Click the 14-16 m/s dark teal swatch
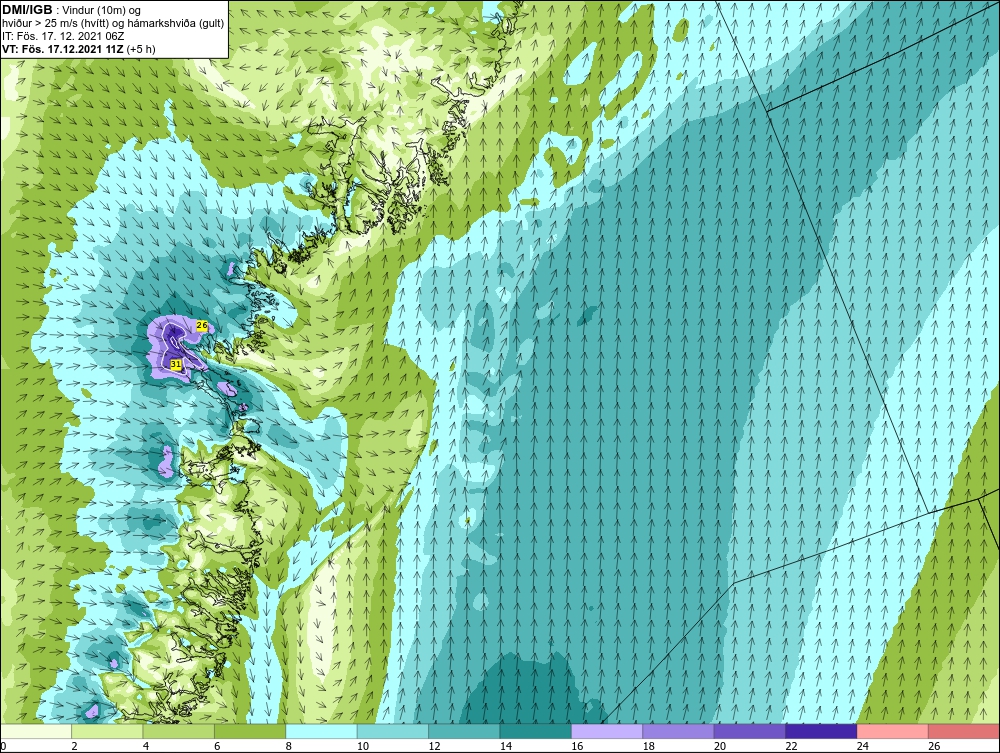Screen dimensions: 1000x753 [x=536, y=731]
